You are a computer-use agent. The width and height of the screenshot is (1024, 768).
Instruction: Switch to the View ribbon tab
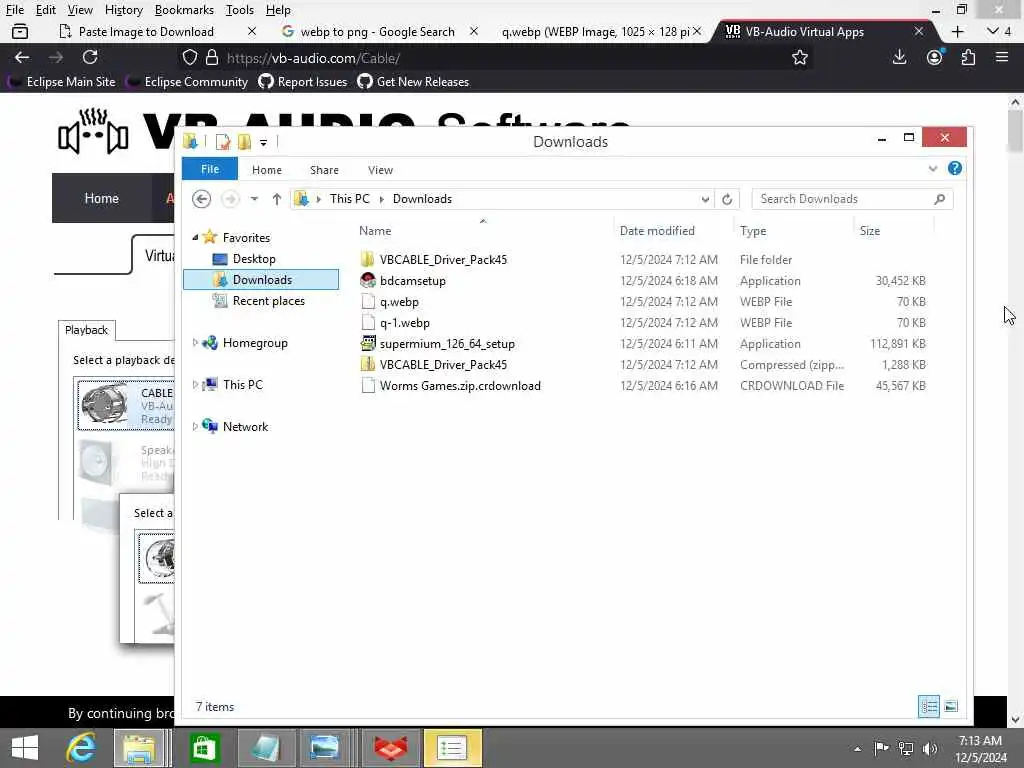coord(380,170)
